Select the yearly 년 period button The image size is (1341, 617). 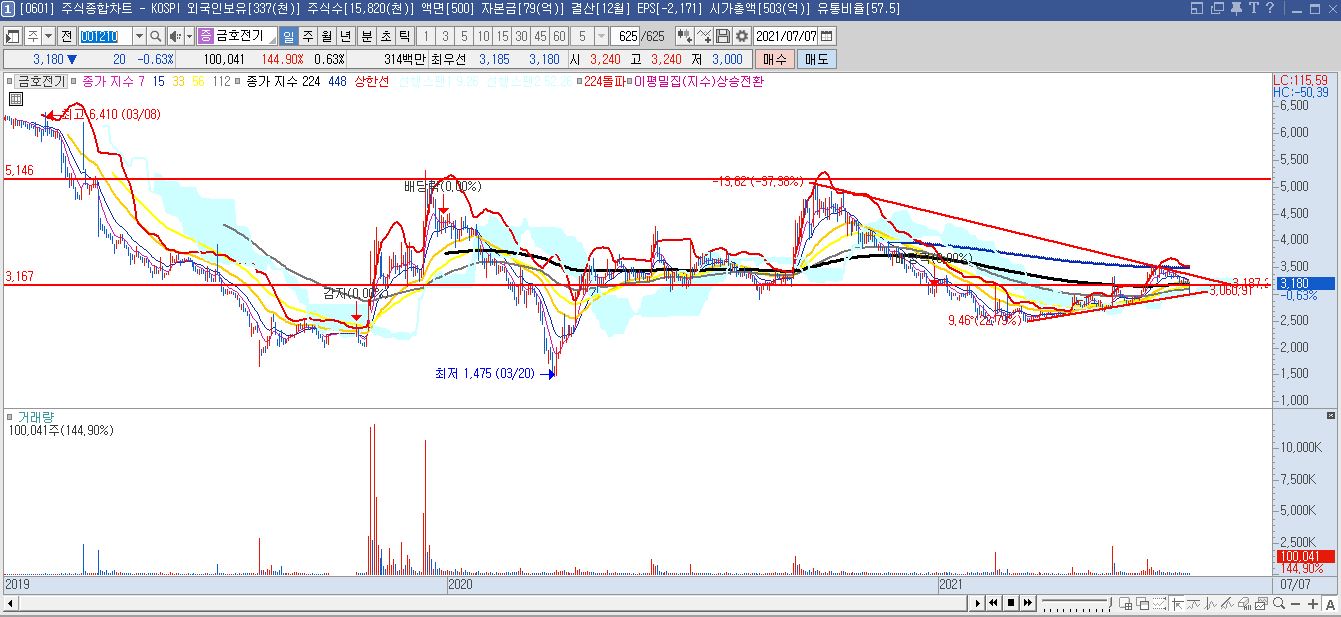[x=345, y=36]
